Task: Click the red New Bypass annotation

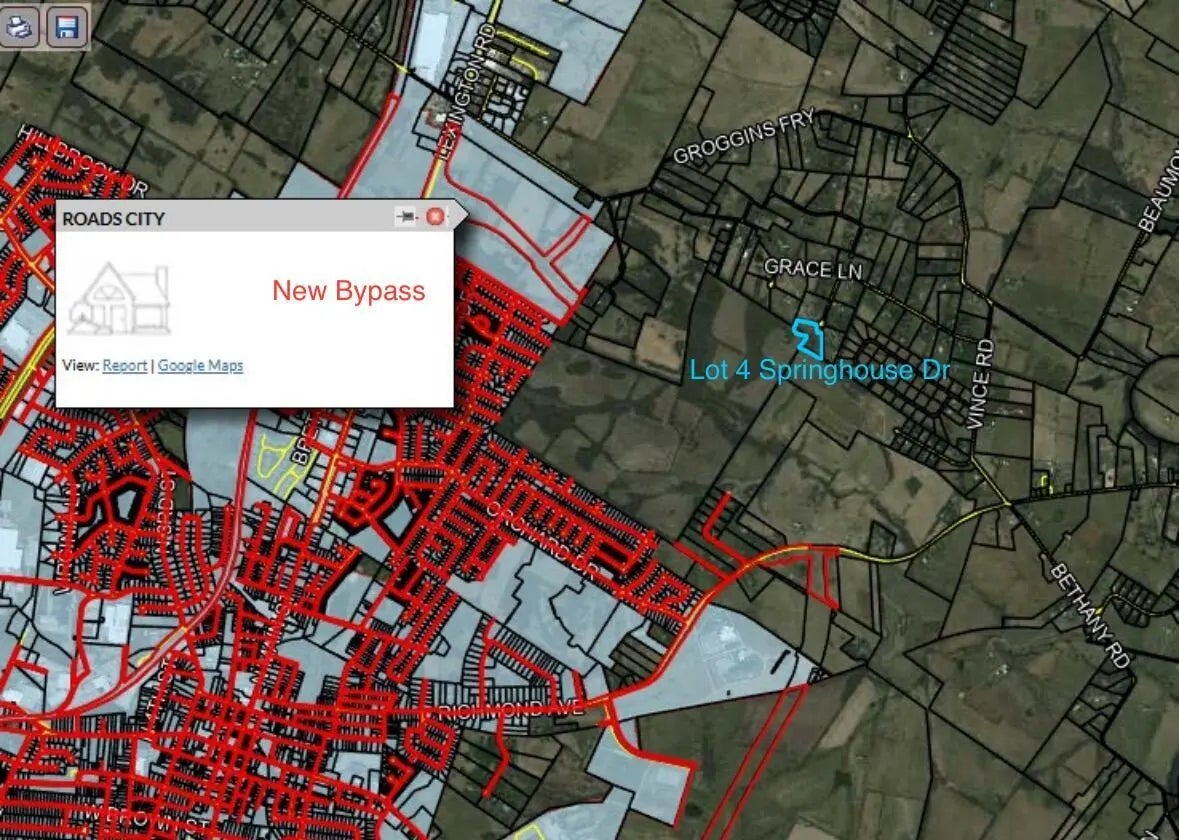Action: (349, 291)
